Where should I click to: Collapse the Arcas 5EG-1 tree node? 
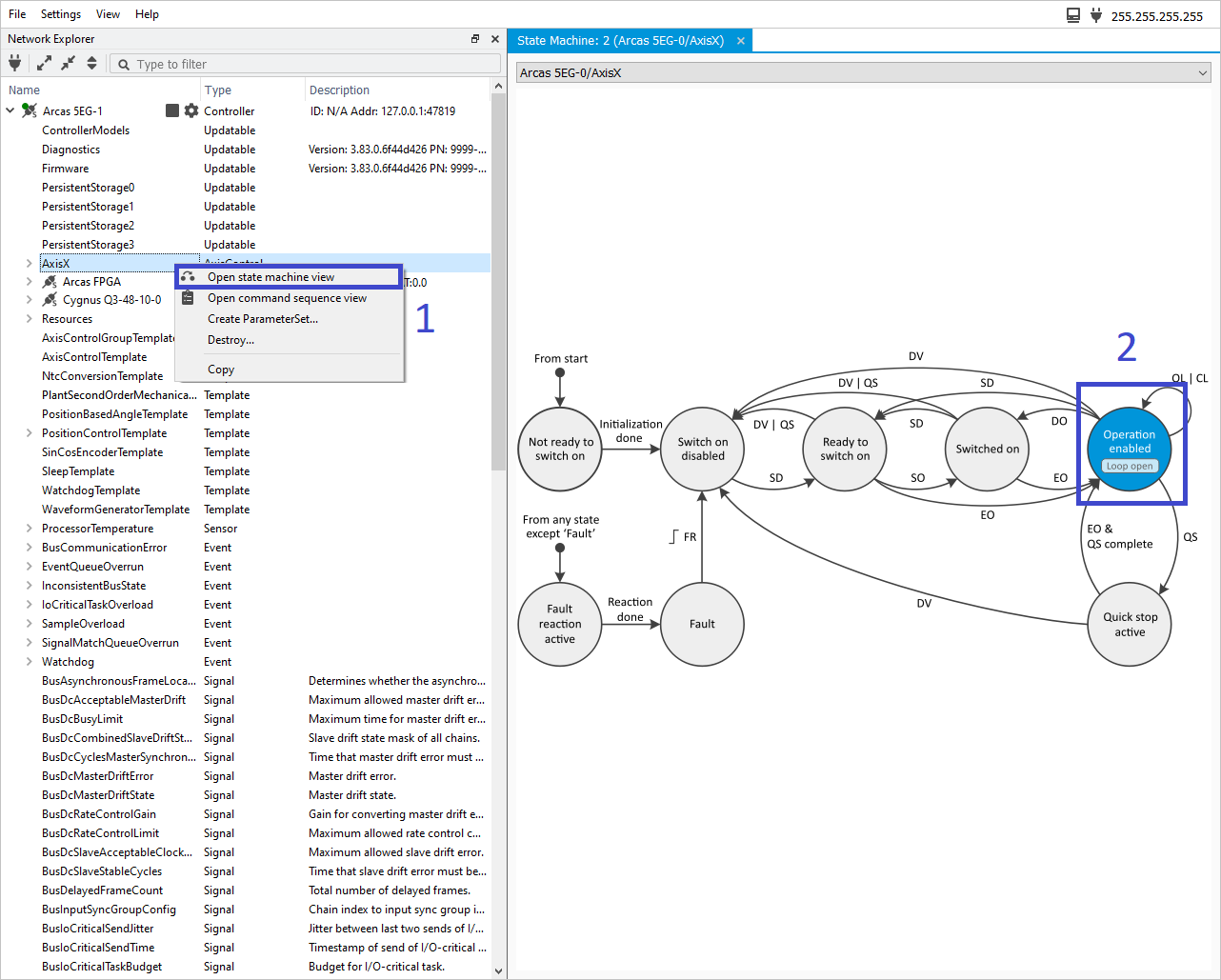(10, 110)
